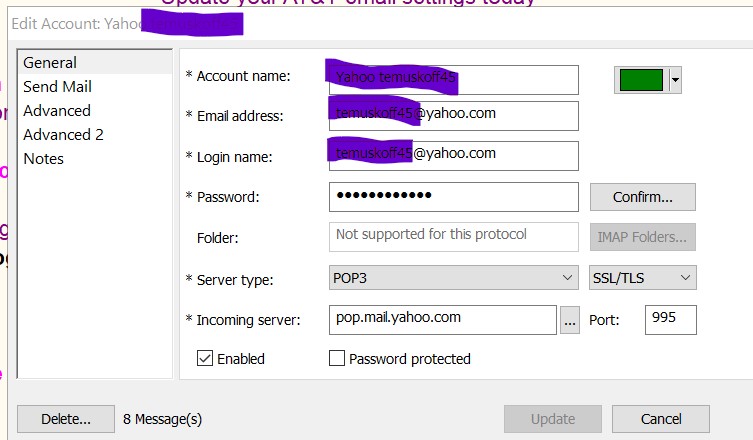Image resolution: width=753 pixels, height=440 pixels.
Task: Toggle the Enabled checkbox
Action: tap(205, 358)
